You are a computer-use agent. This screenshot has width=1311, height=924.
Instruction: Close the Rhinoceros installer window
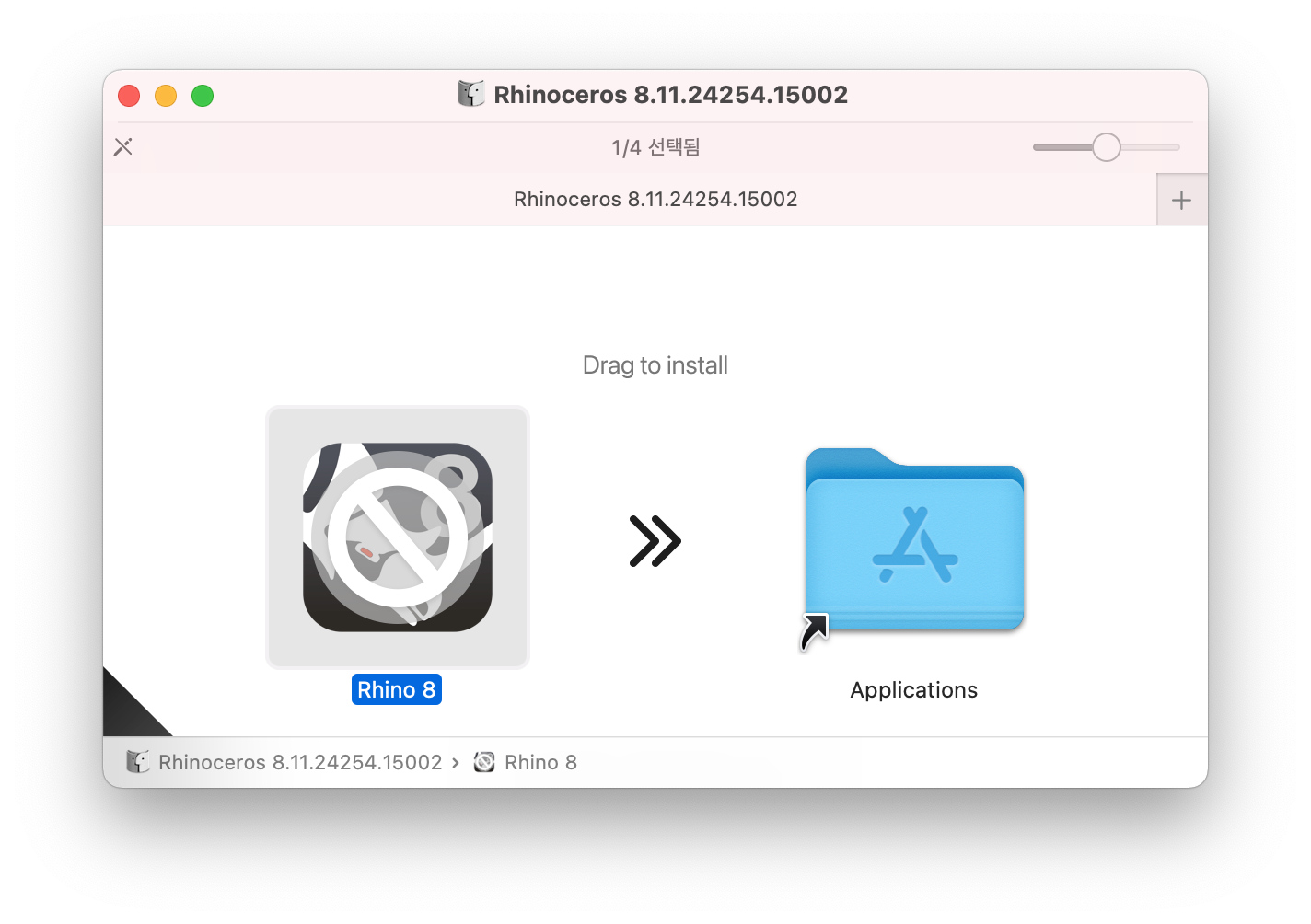pos(129,96)
